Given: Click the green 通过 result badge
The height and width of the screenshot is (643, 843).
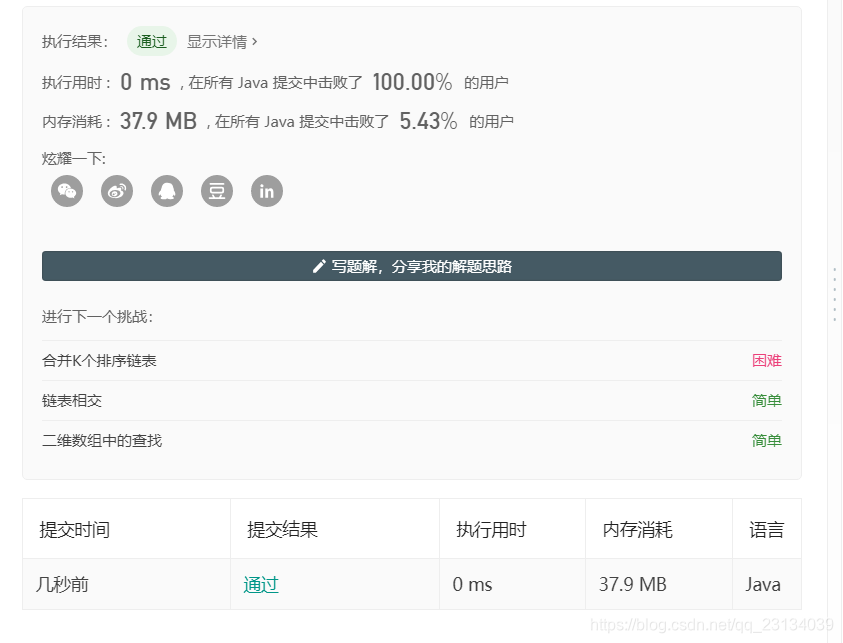Looking at the screenshot, I should 152,41.
